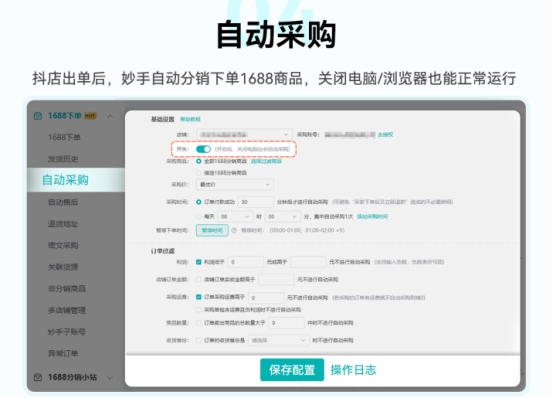Screen dimensions: 554x399
Task: Click the 订单采购运费高于 value input
Action: pos(266,298)
